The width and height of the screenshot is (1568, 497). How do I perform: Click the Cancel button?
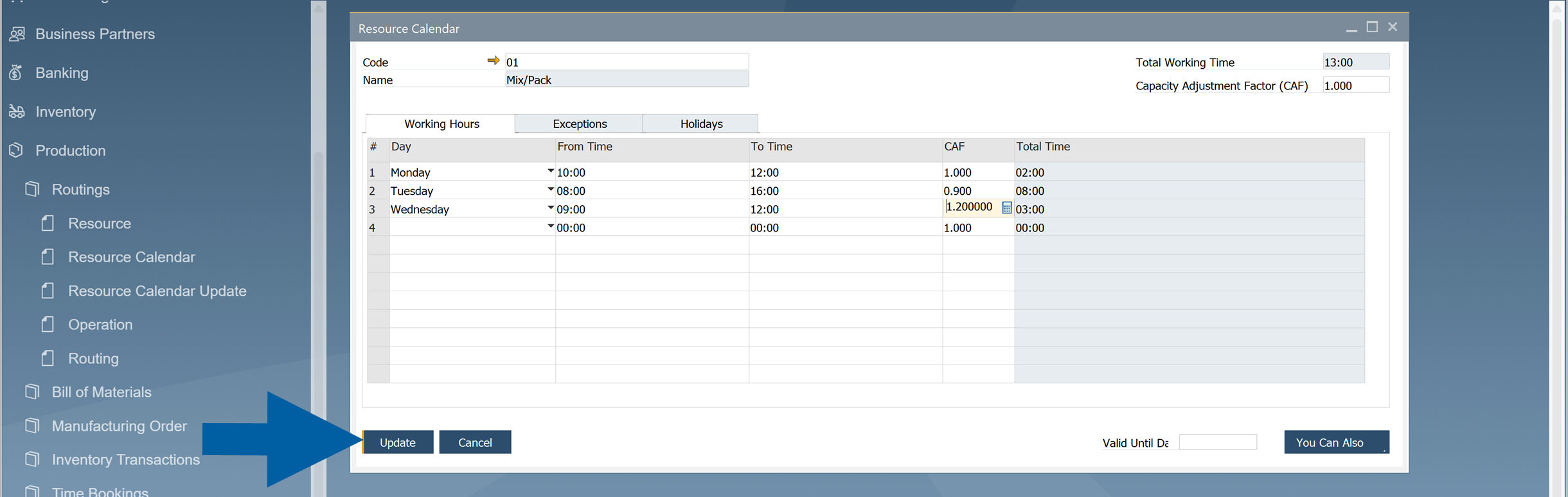tap(475, 442)
